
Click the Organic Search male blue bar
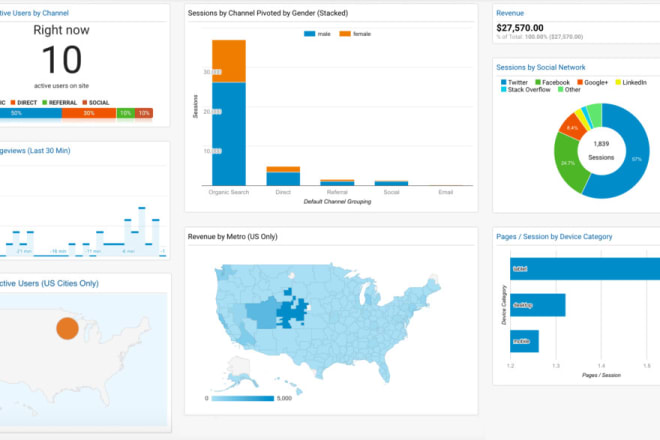pos(229,134)
